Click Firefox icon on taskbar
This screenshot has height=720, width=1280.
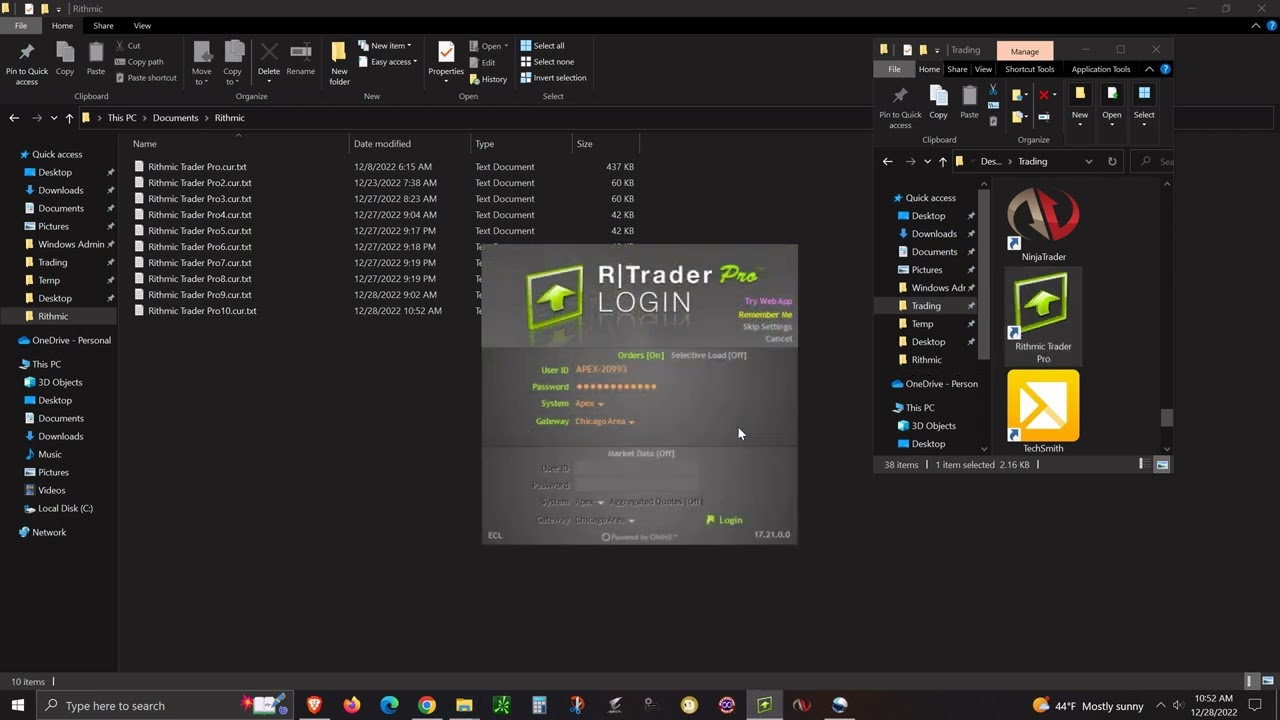(x=351, y=705)
